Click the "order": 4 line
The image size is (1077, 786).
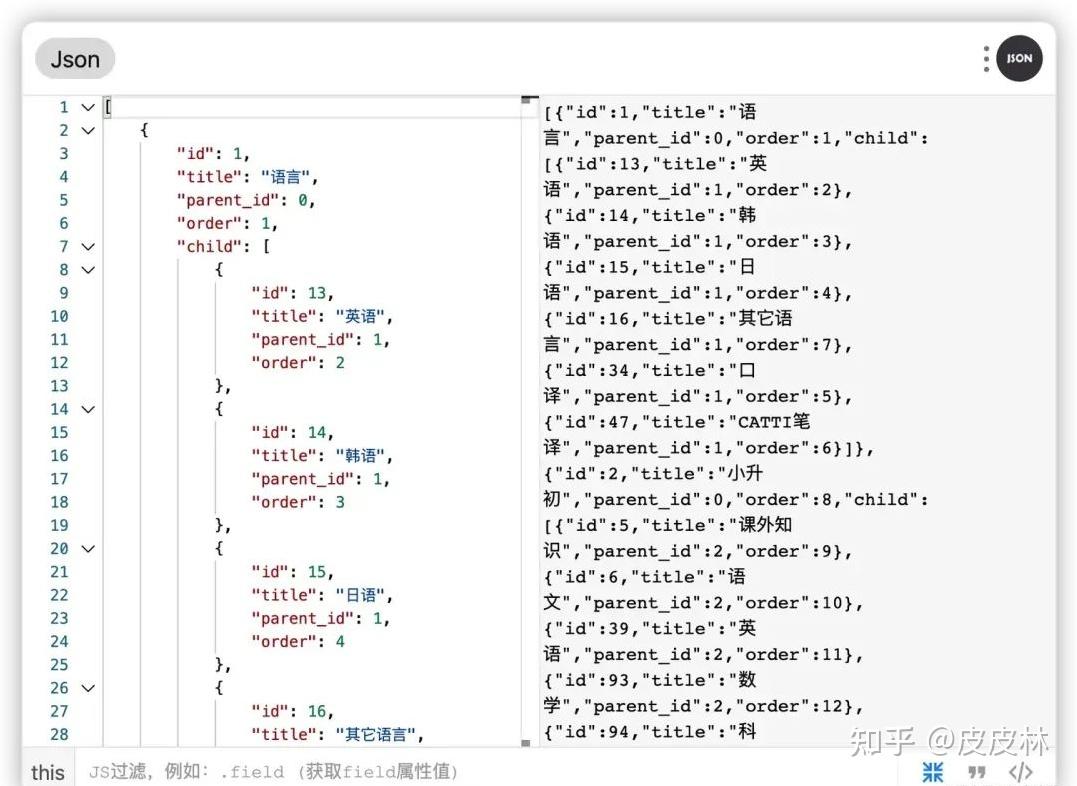click(298, 642)
